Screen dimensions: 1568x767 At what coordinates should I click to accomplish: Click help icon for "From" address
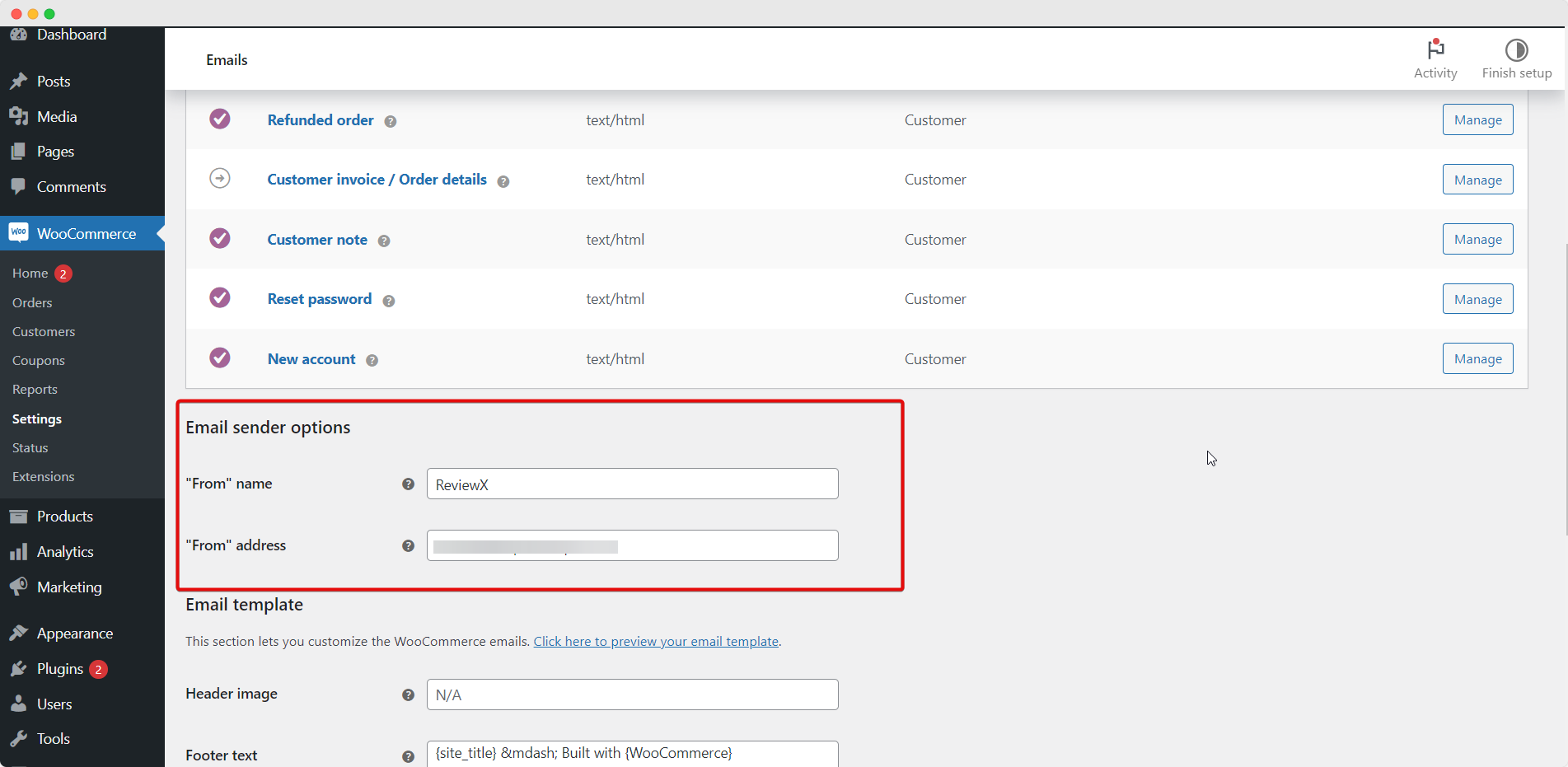408,546
